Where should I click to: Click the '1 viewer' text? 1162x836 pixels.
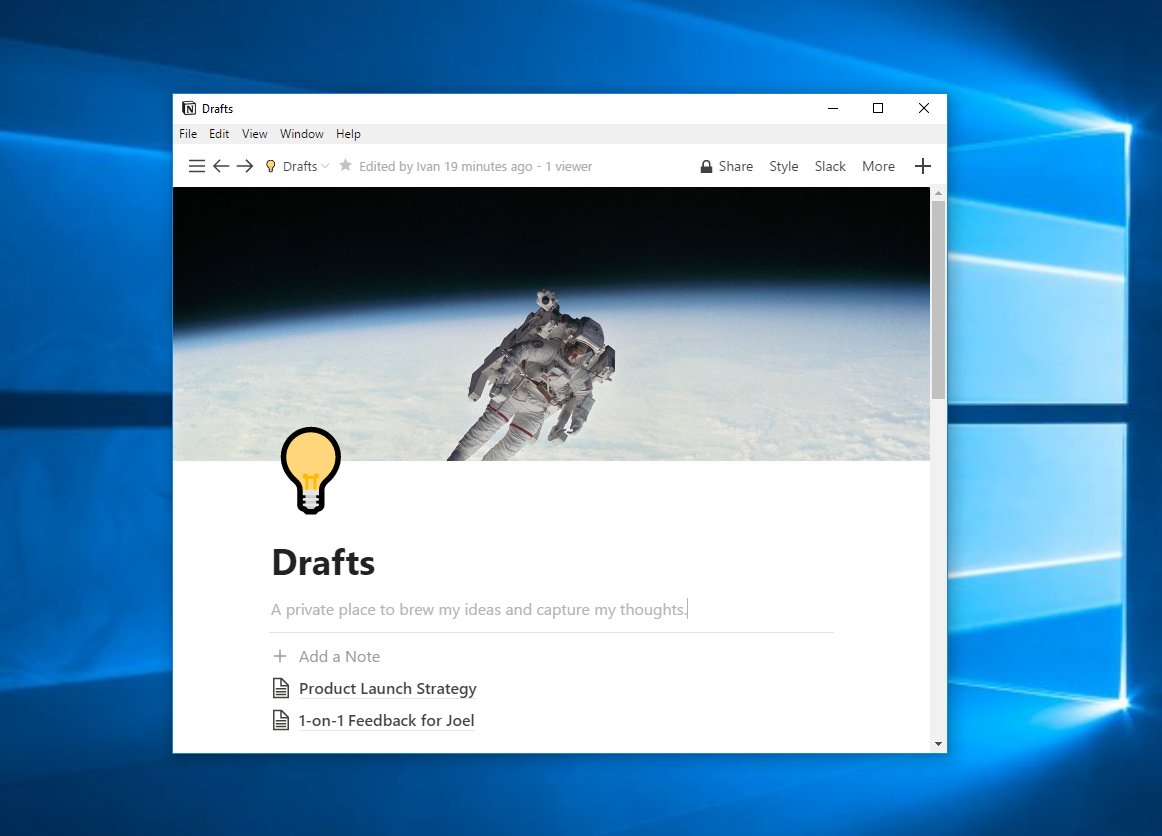coord(568,166)
